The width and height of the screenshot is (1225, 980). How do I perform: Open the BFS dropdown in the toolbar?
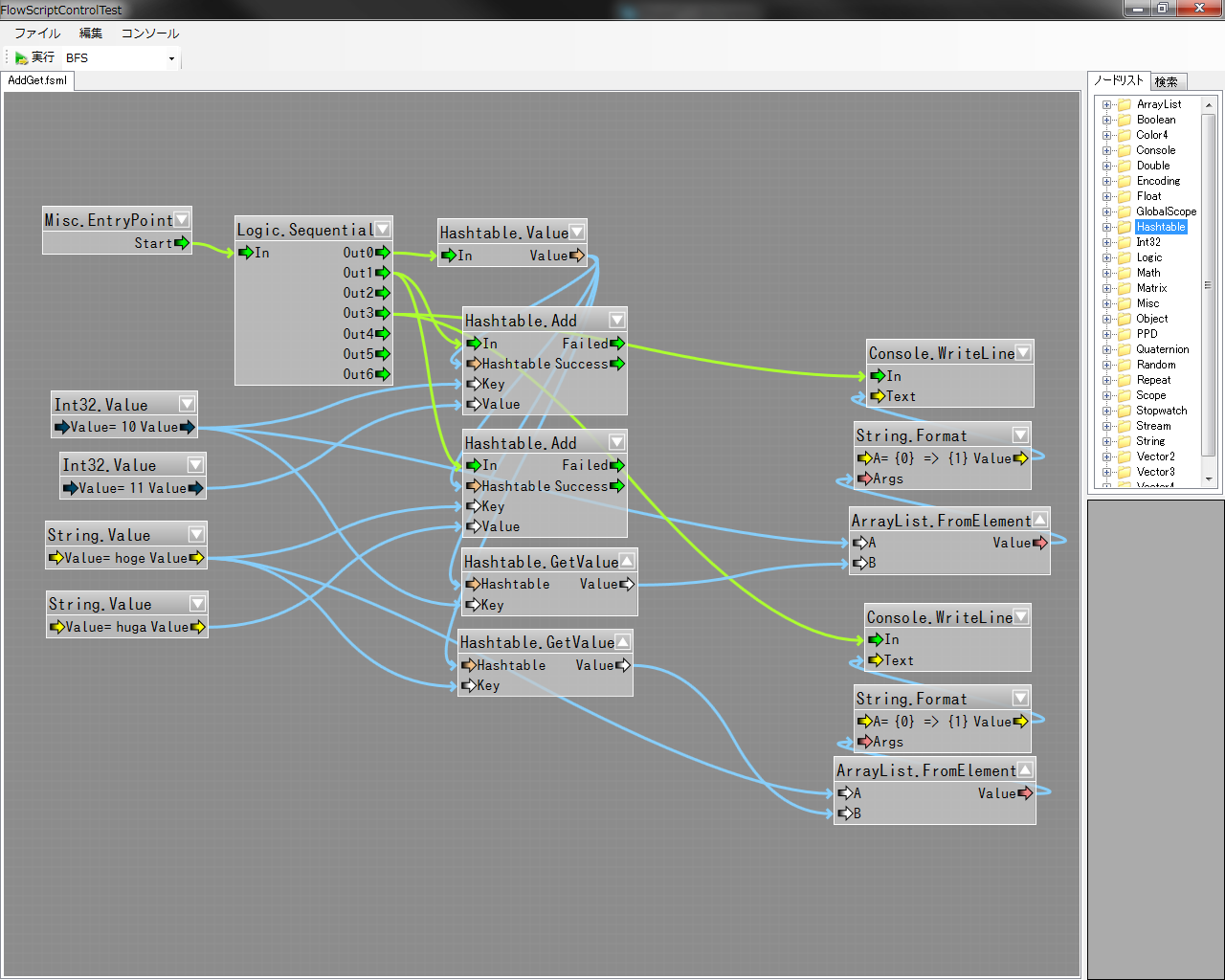[171, 58]
